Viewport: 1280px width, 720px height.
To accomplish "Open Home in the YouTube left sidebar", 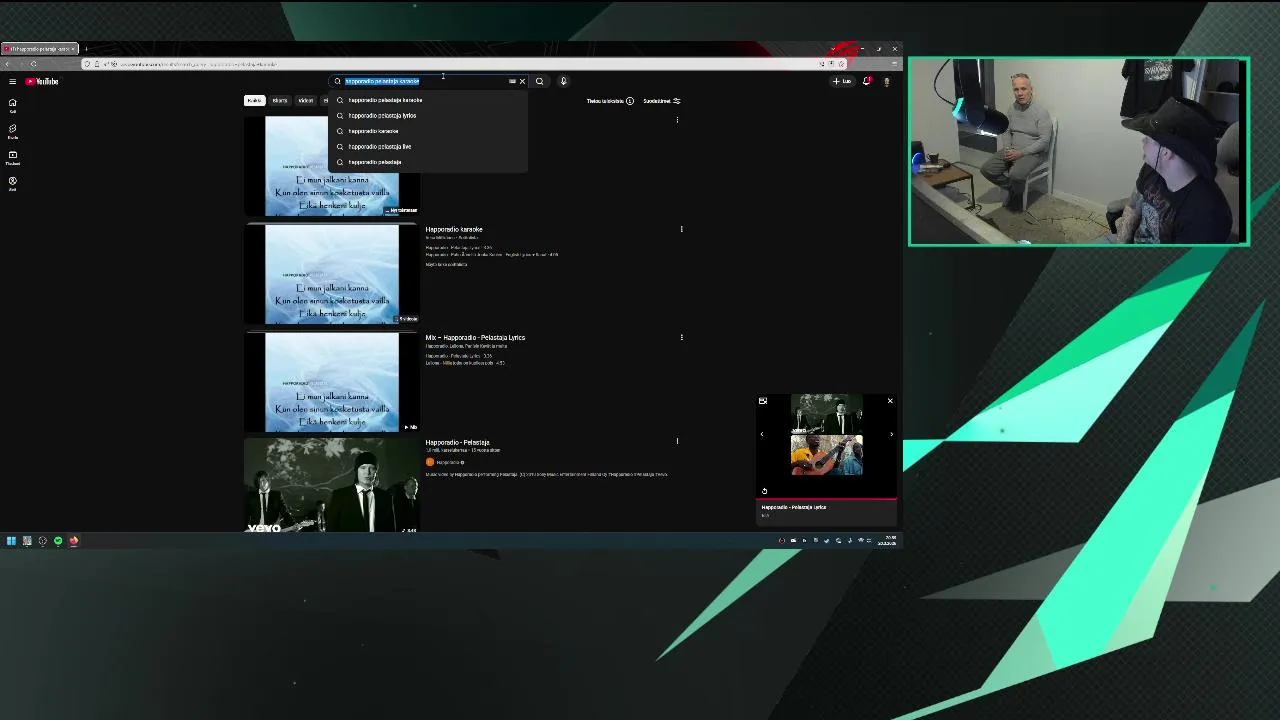I will [x=12, y=105].
